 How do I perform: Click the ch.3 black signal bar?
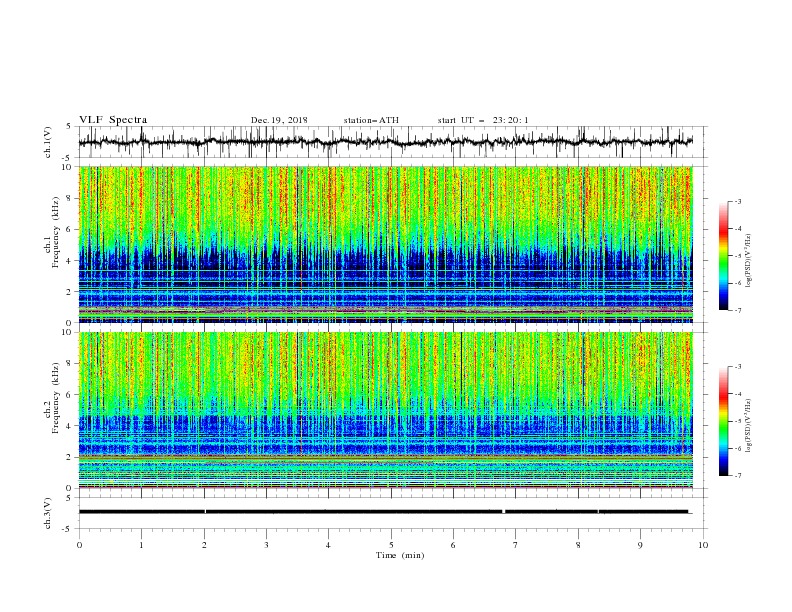[x=384, y=512]
